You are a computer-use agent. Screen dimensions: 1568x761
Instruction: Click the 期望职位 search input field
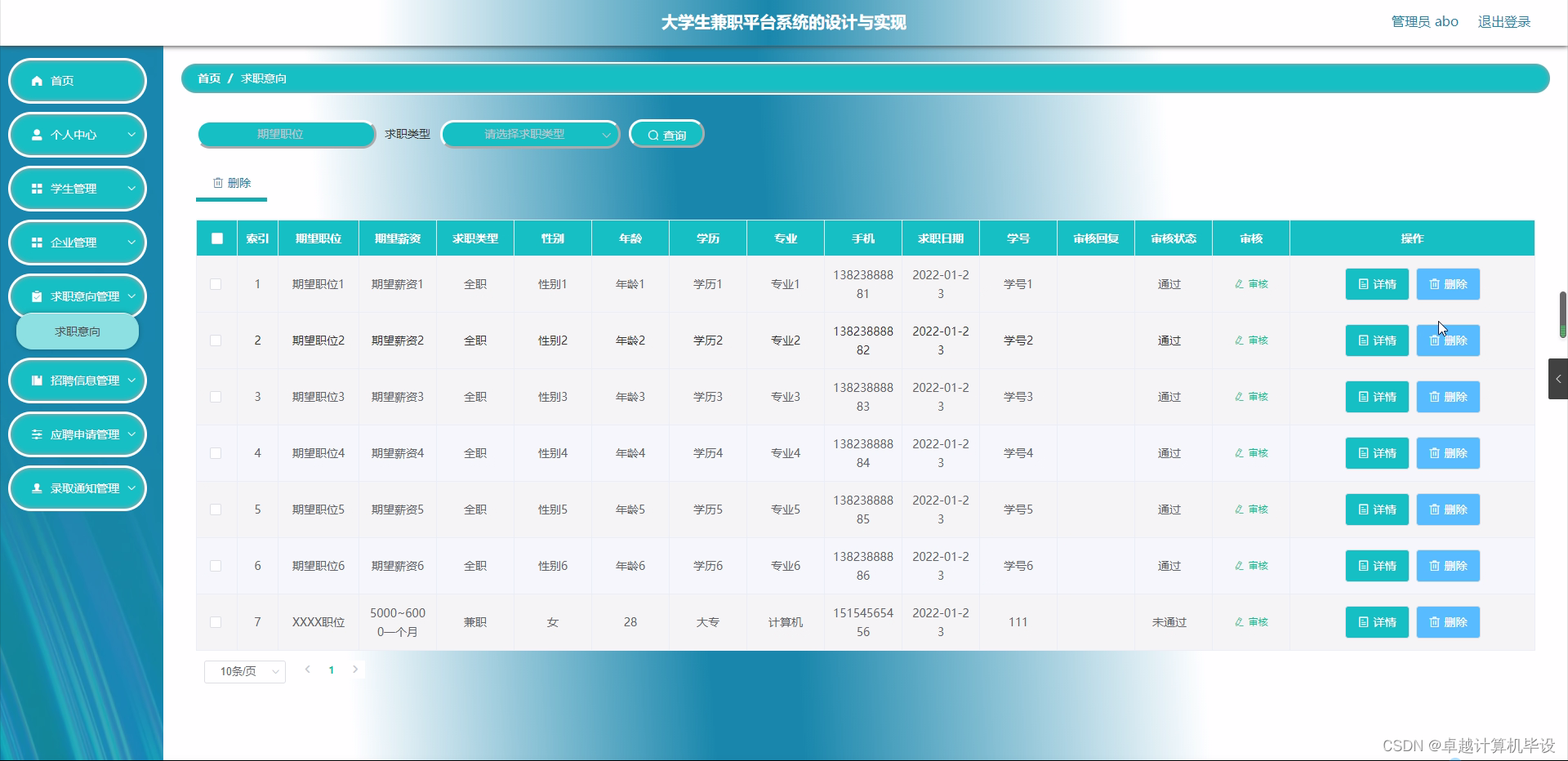point(286,134)
